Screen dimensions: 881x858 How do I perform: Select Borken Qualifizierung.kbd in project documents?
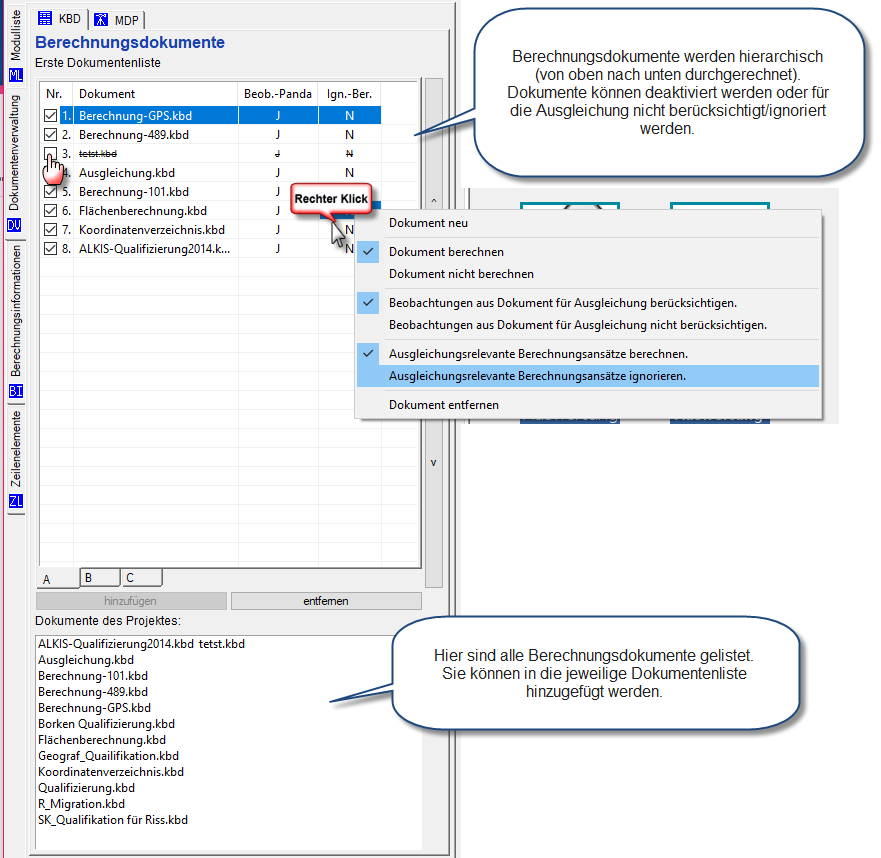click(x=106, y=724)
